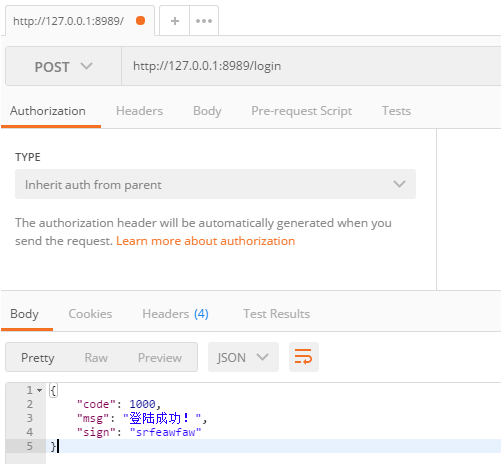Open a new request tab with plus icon
The height and width of the screenshot is (464, 503).
point(175,21)
